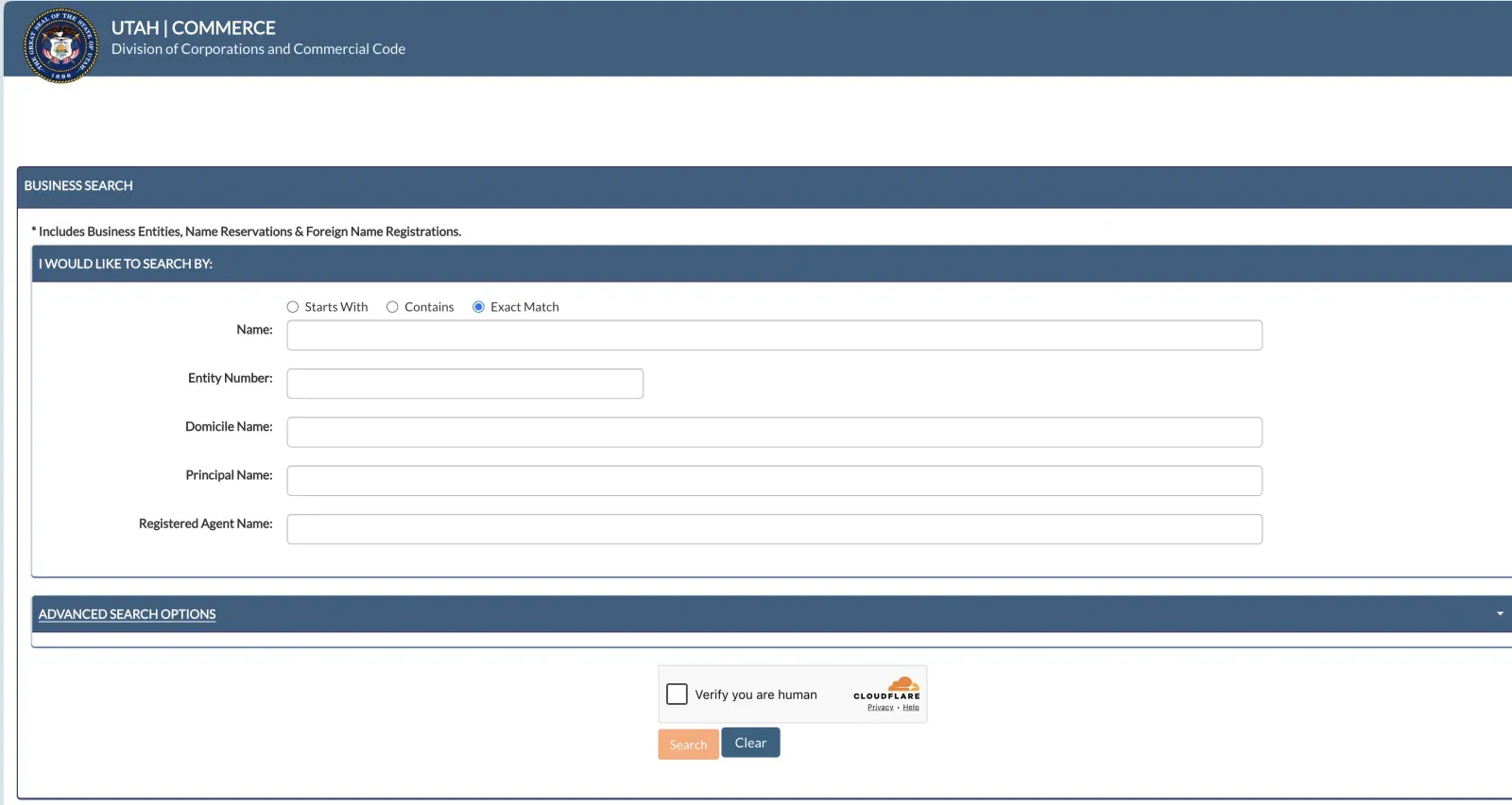This screenshot has height=805, width=1512.
Task: Click the I WOULD LIKE TO SEARCH BY heading
Action: pyautogui.click(x=126, y=264)
